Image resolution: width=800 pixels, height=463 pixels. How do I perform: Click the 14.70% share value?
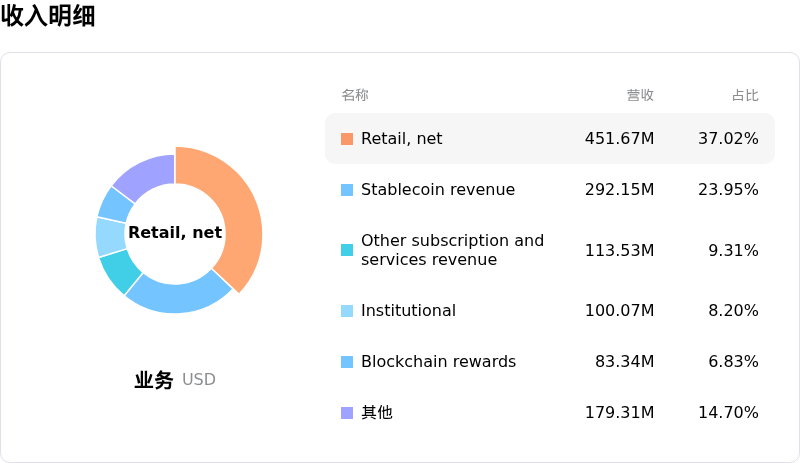[x=728, y=412]
